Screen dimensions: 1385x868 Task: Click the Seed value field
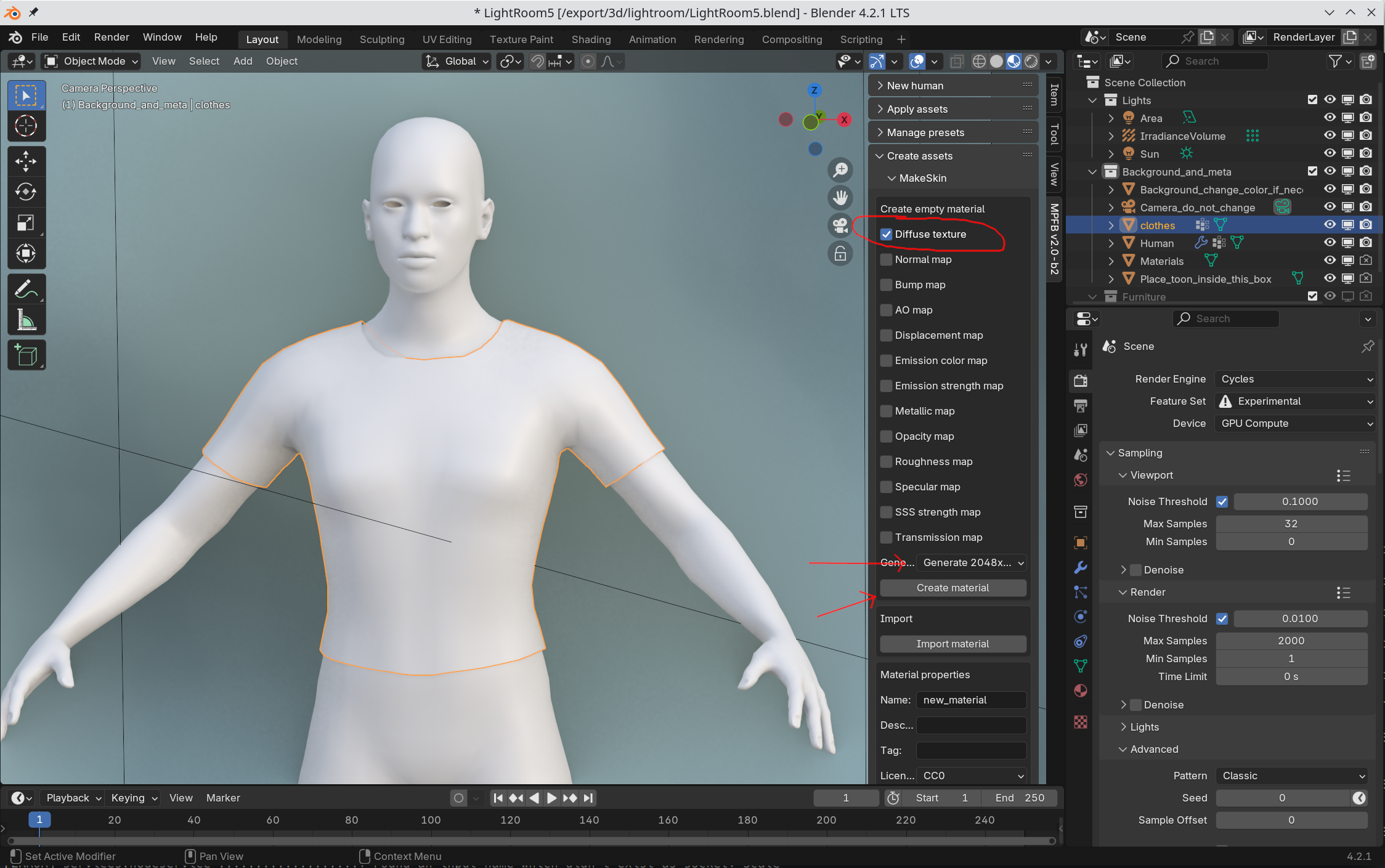click(1283, 798)
